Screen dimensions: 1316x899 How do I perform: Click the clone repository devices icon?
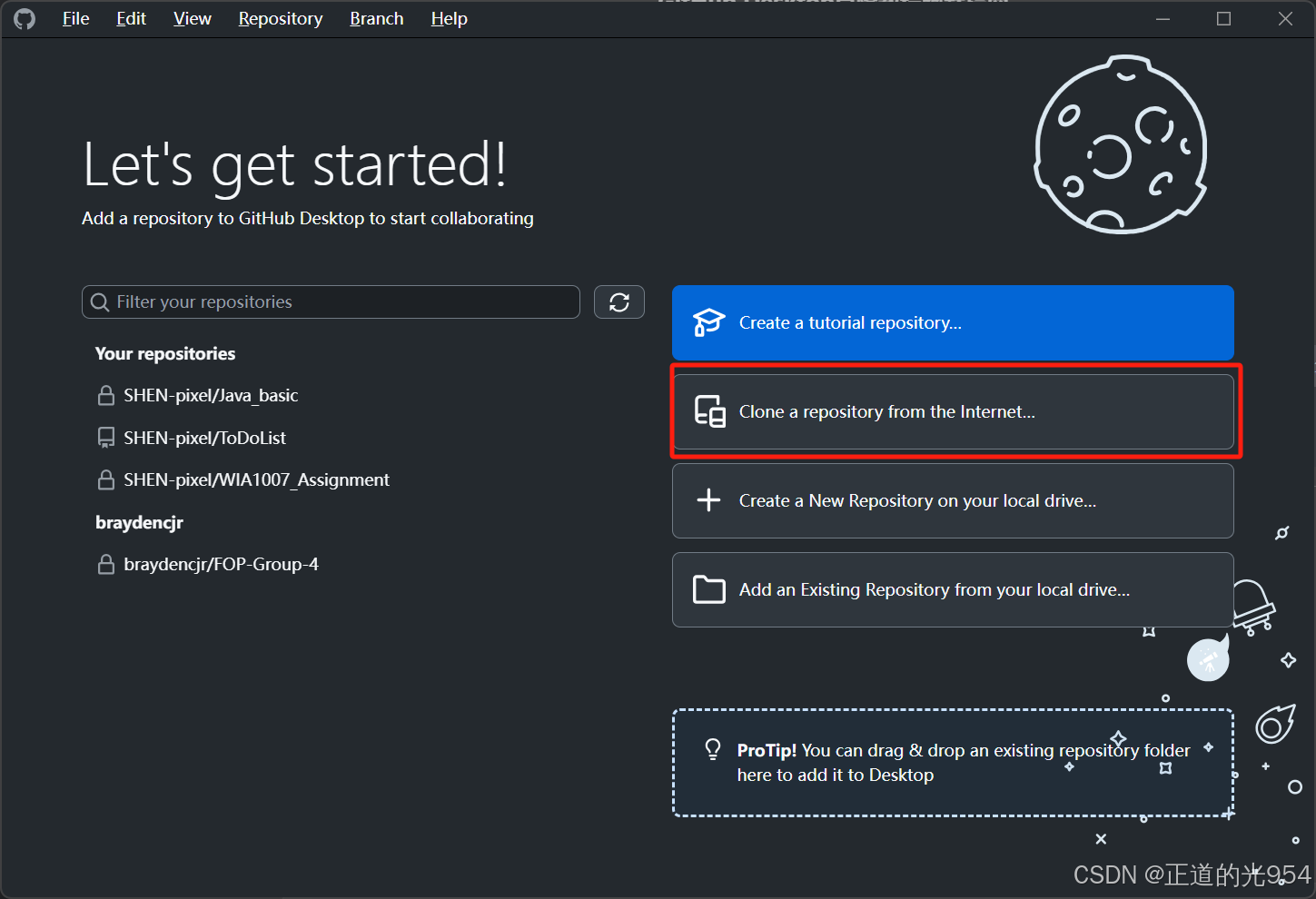pyautogui.click(x=709, y=411)
